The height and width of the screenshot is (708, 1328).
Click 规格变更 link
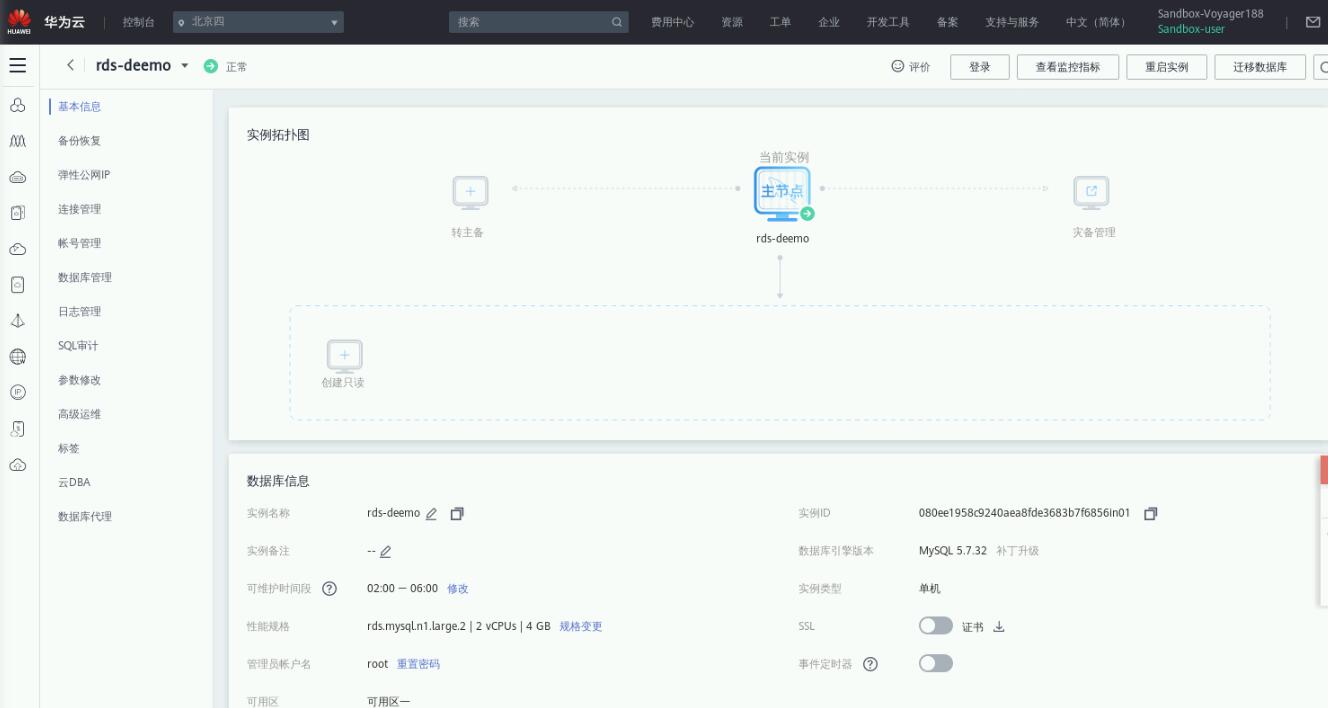pos(581,627)
